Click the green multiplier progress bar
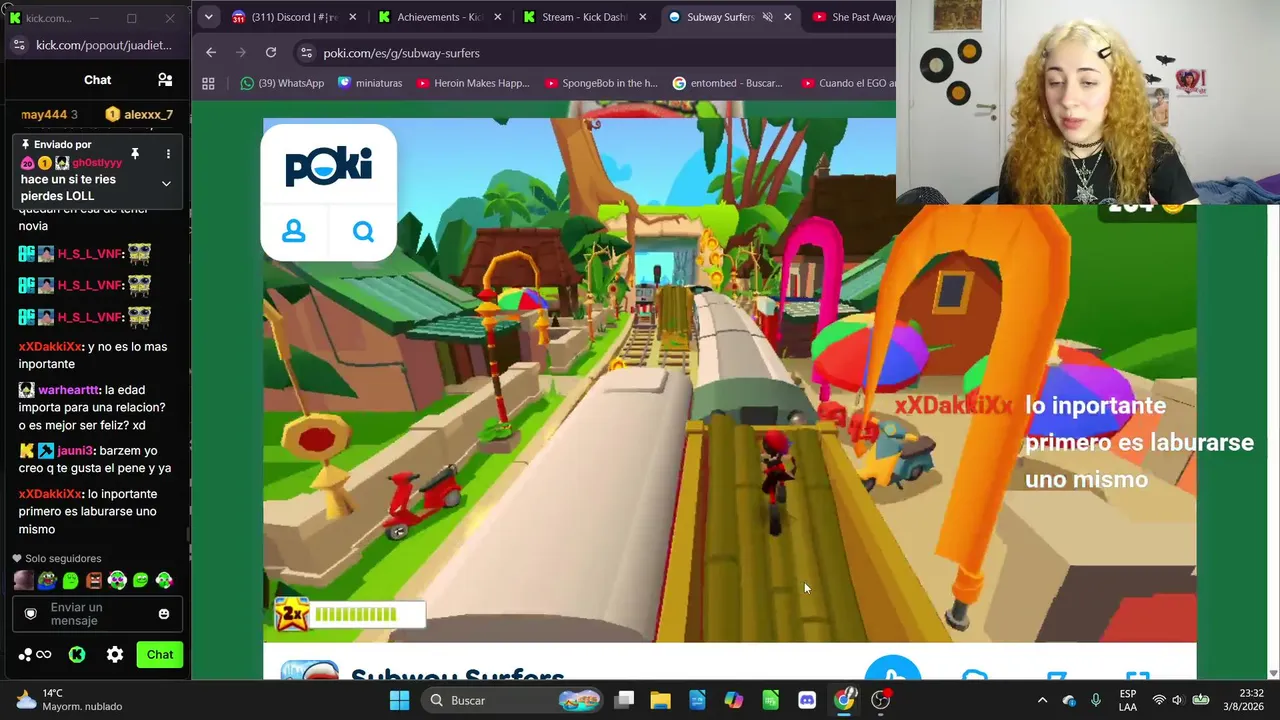This screenshot has height=720, width=1280. pyautogui.click(x=357, y=614)
